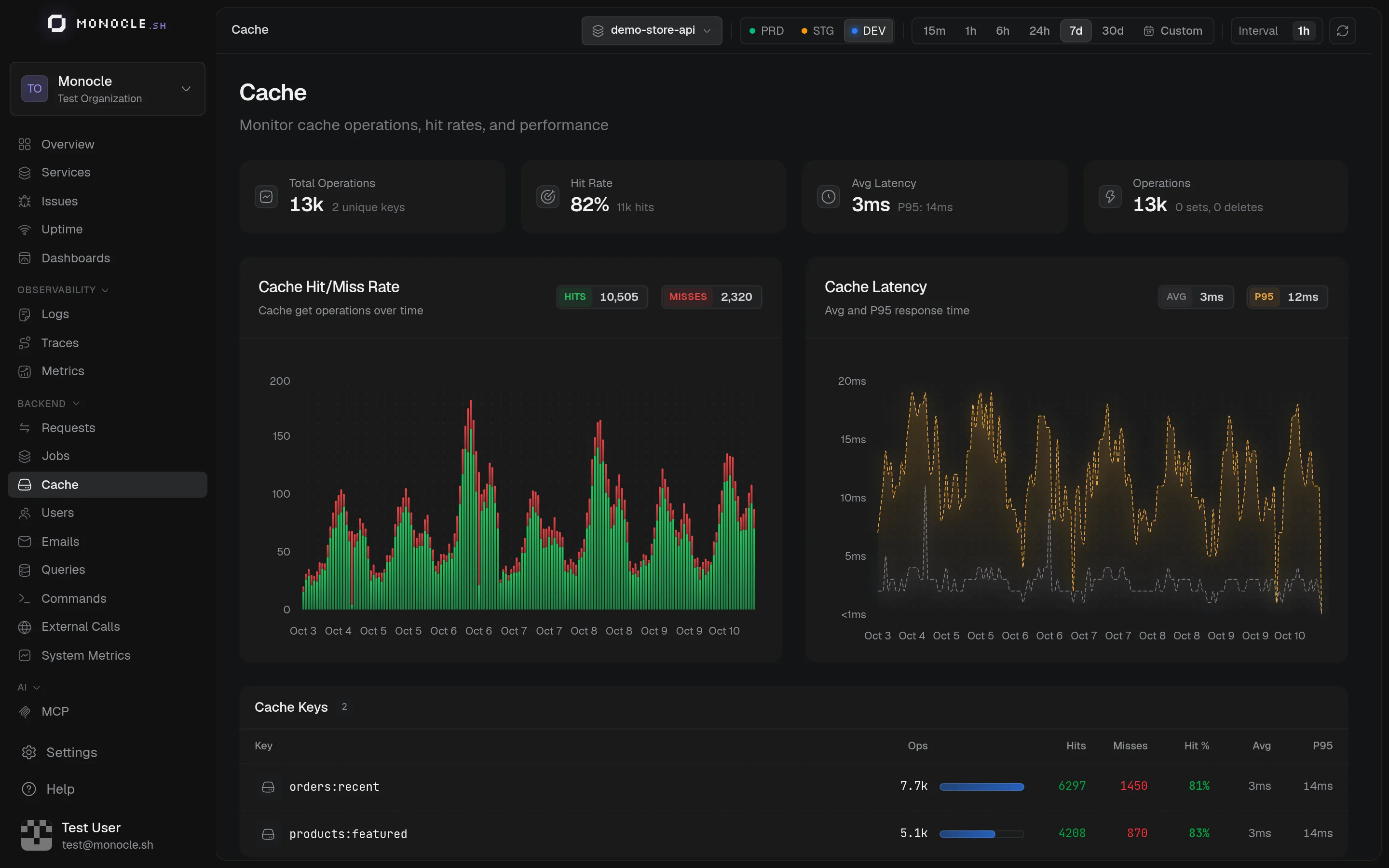Screen dimensions: 1389x868
Task: Click the orders:recent ops progress bar
Action: 981,787
